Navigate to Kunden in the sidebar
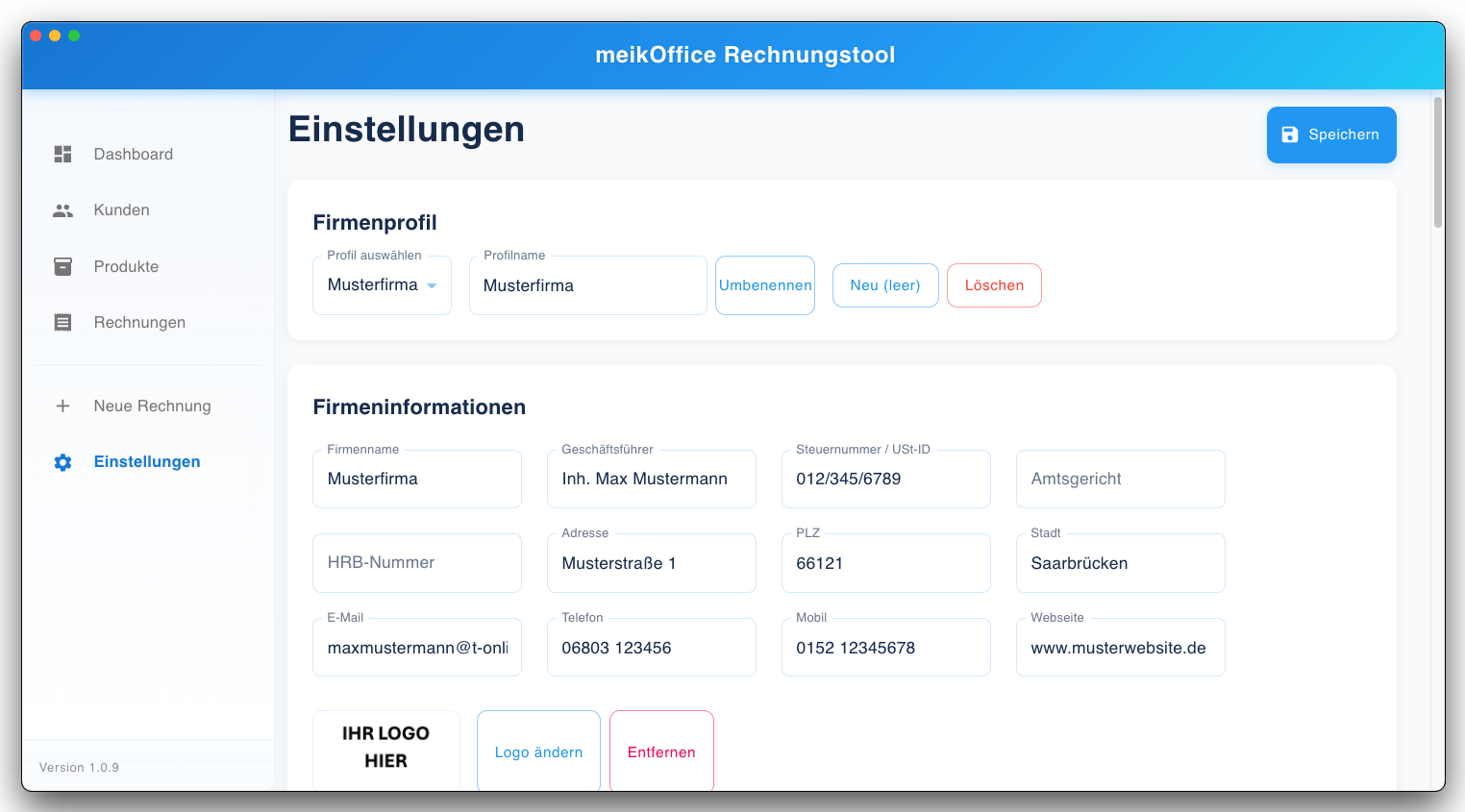 tap(121, 209)
